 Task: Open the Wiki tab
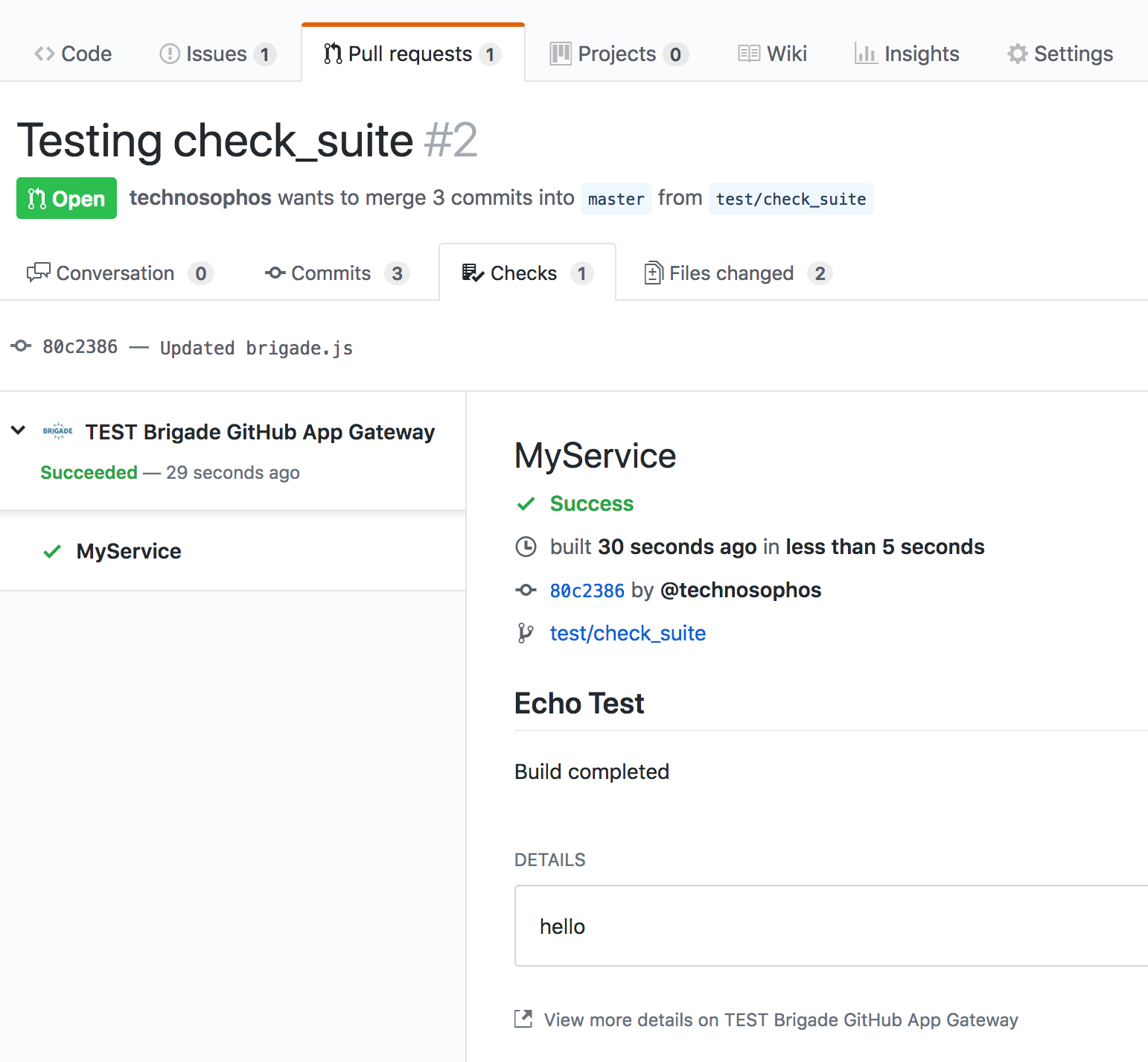(x=772, y=54)
